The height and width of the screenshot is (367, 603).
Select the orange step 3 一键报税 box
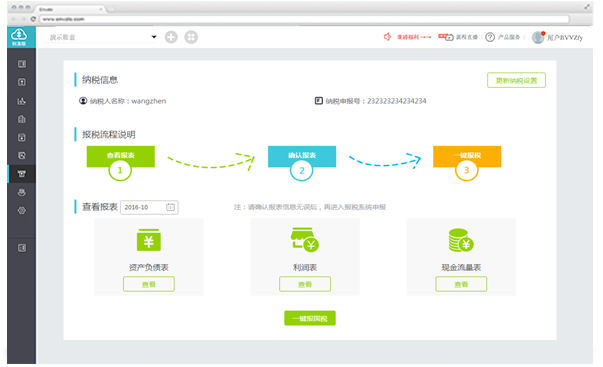point(467,157)
